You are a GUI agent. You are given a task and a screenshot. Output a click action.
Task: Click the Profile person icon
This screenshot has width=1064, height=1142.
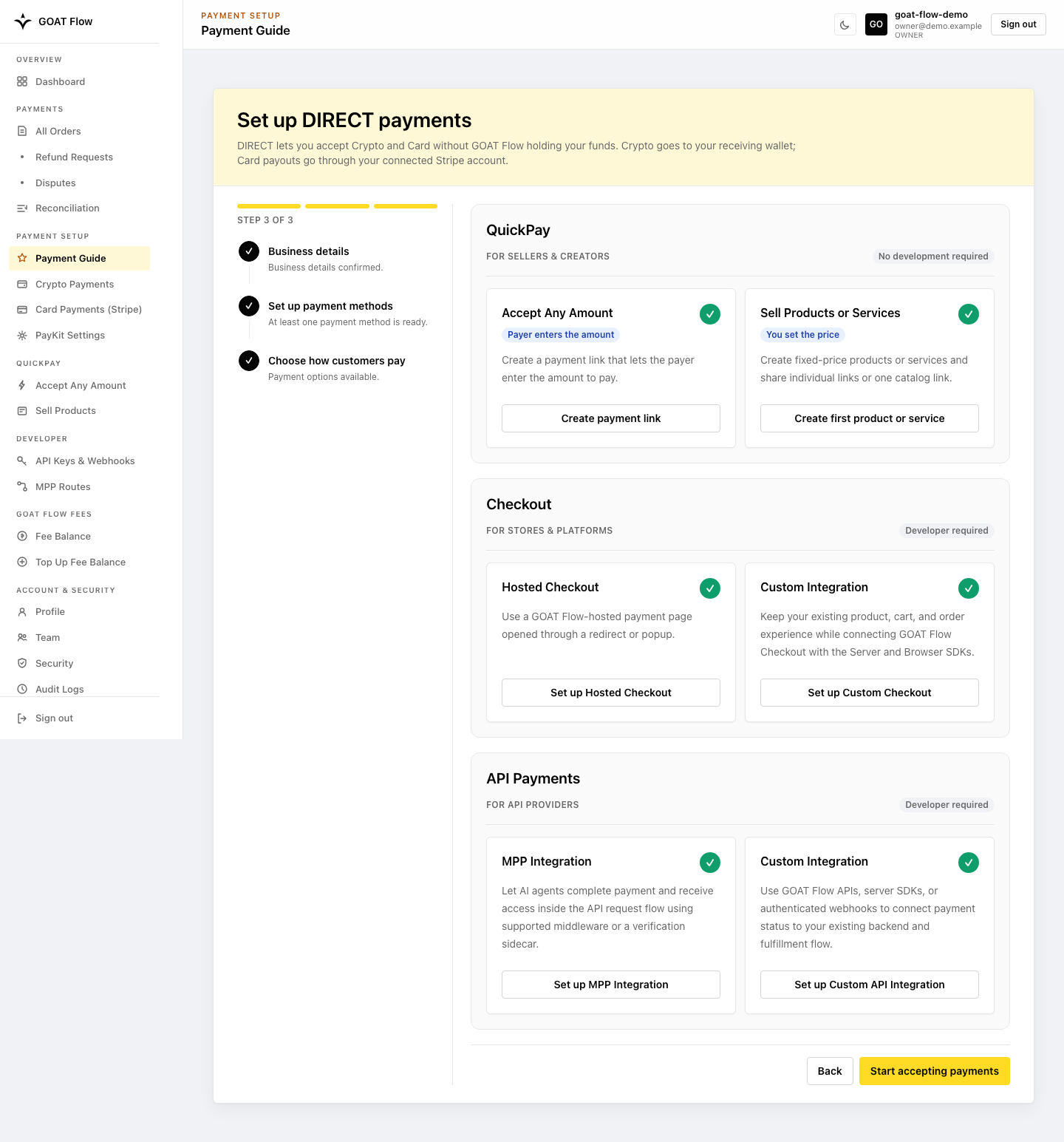pos(22,612)
